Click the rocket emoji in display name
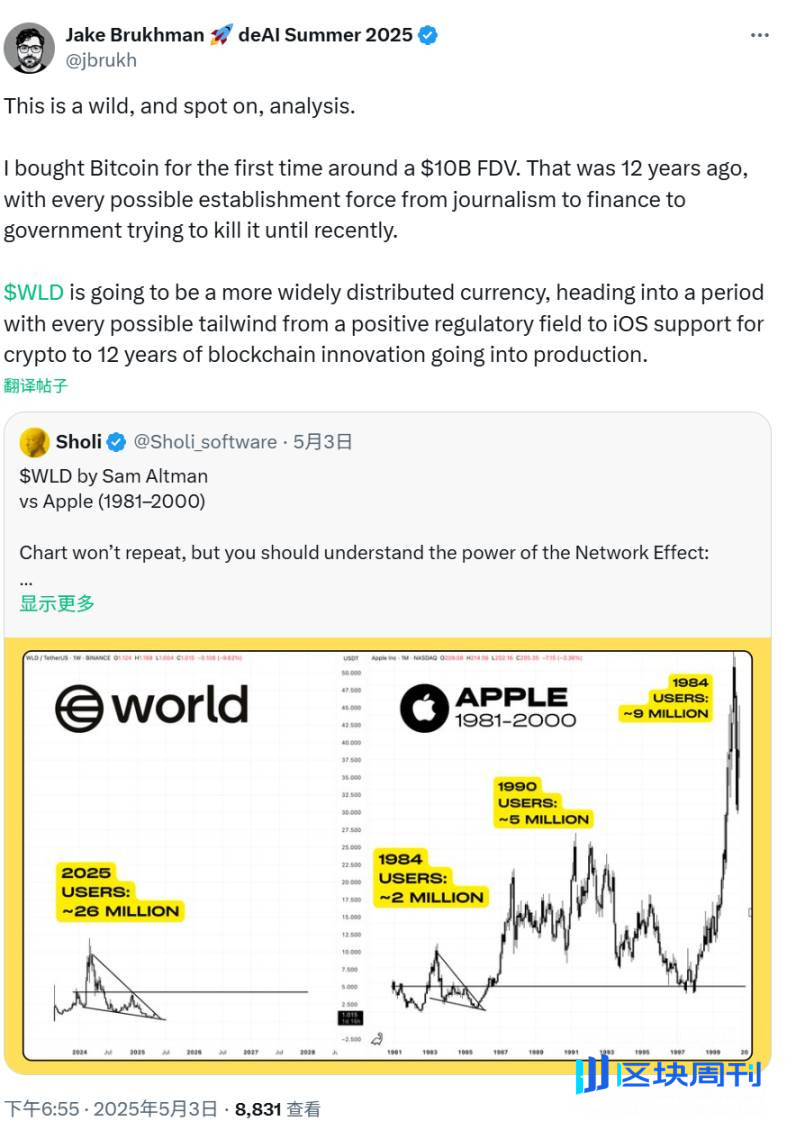 pyautogui.click(x=221, y=35)
